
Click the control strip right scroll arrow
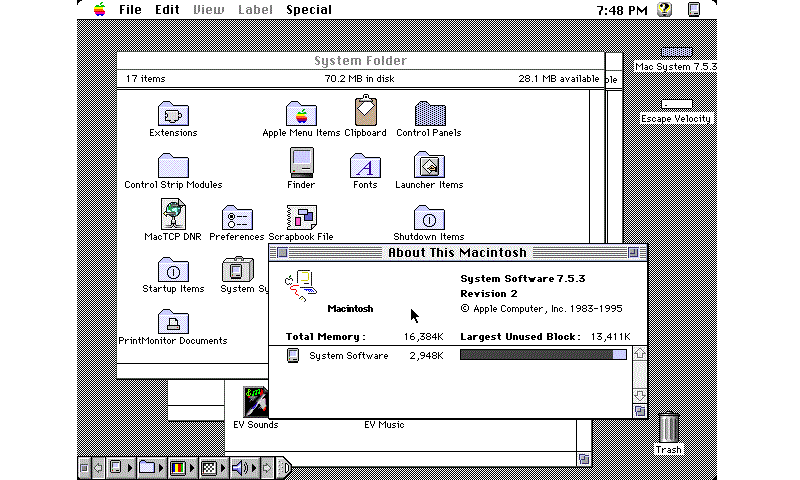267,467
